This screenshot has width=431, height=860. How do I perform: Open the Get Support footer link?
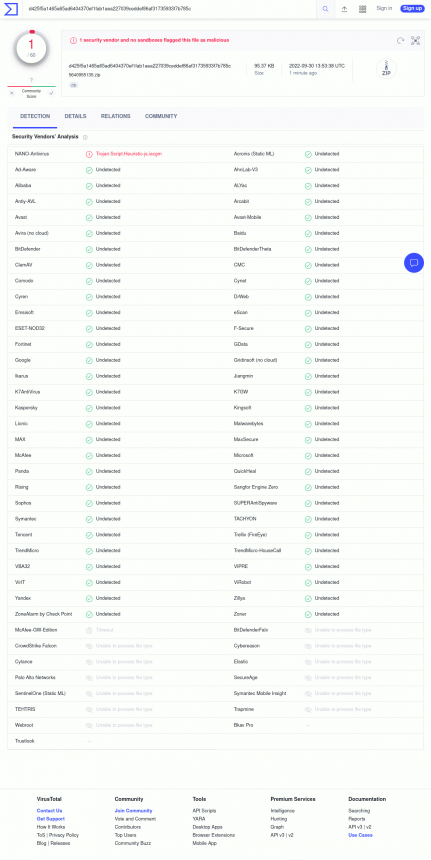50,819
